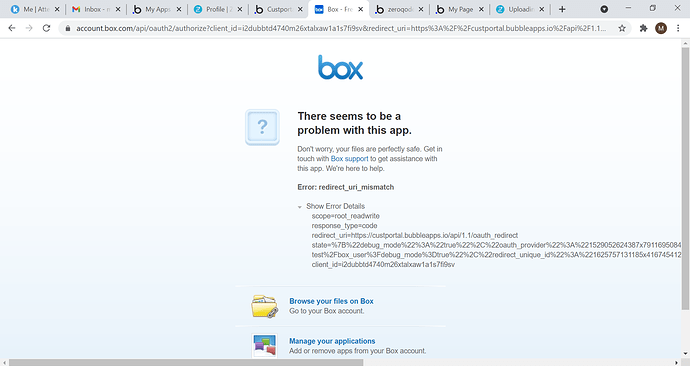
Task: Click the 'scope=root_readwrite' detail line
Action: 345,216
